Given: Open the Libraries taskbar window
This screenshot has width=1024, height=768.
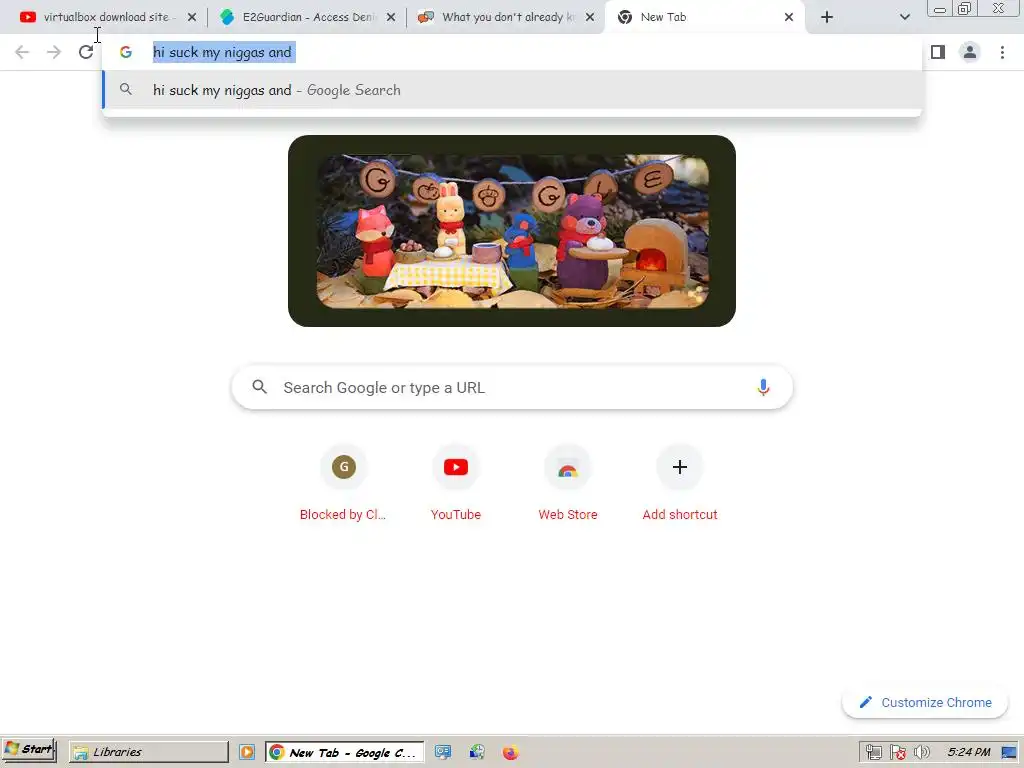Looking at the screenshot, I should pos(149,752).
